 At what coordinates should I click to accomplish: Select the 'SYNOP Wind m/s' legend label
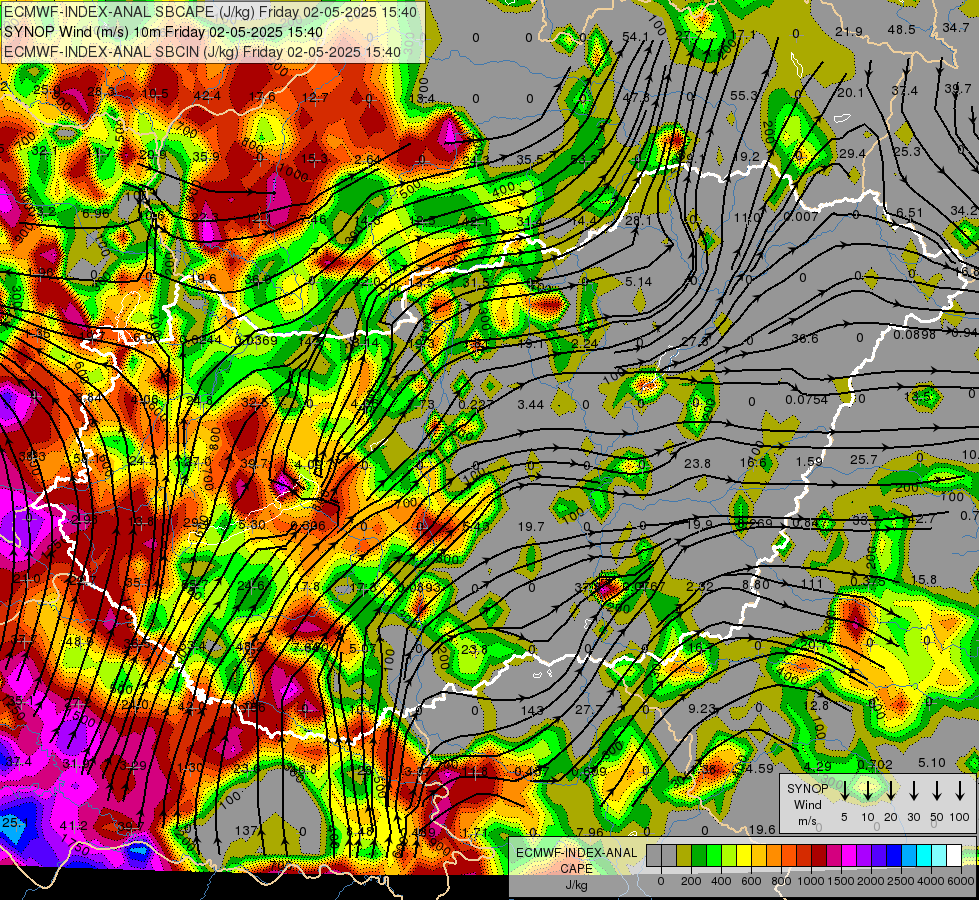tap(807, 804)
